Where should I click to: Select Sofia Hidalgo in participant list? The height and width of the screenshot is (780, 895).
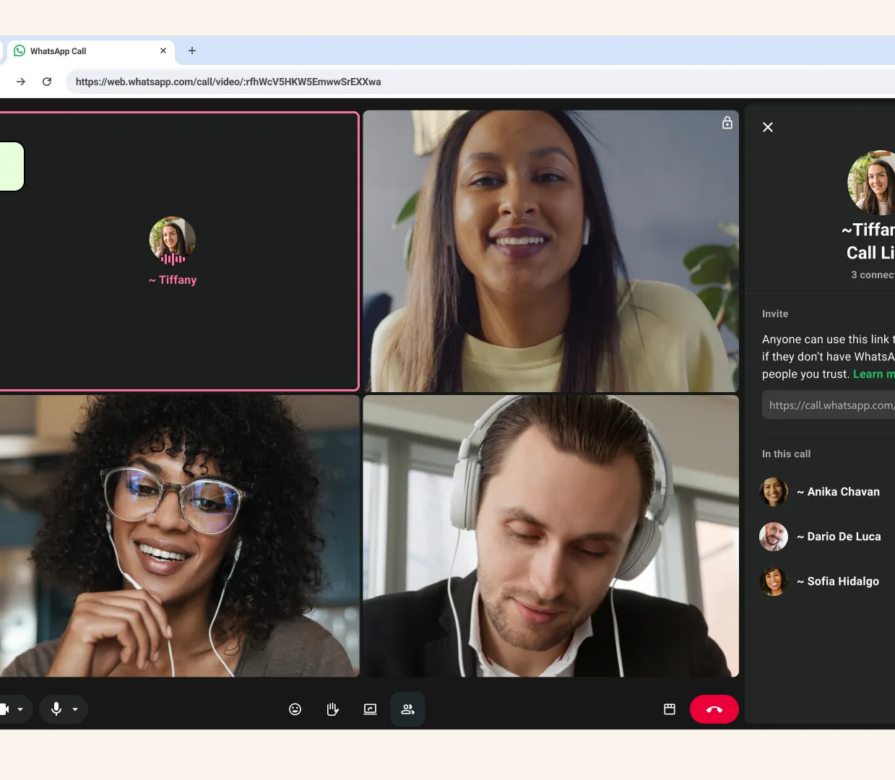click(827, 581)
